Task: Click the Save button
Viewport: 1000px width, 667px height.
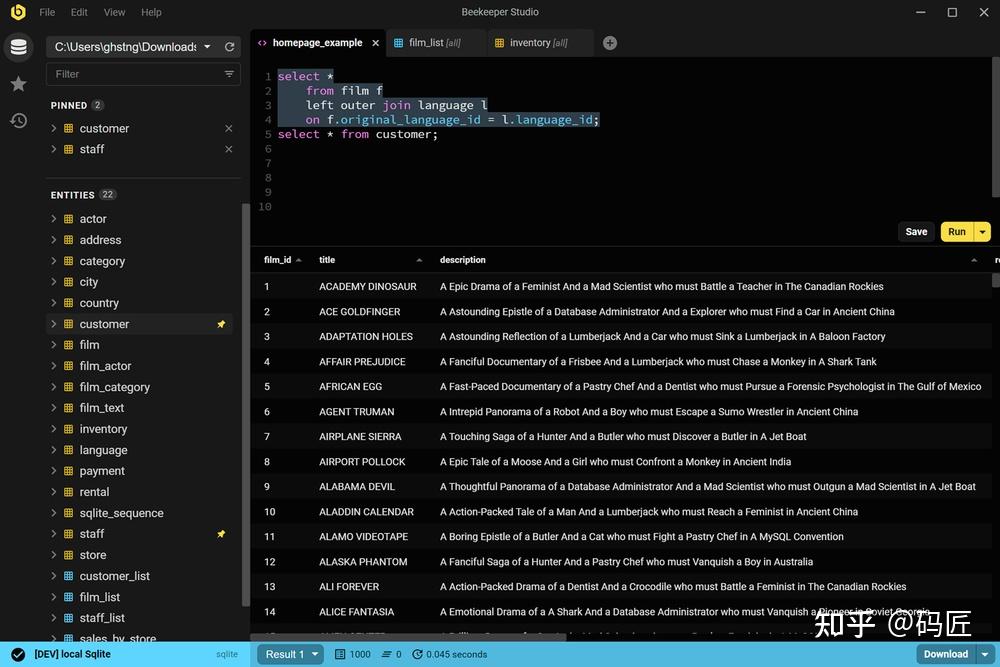Action: click(x=916, y=231)
